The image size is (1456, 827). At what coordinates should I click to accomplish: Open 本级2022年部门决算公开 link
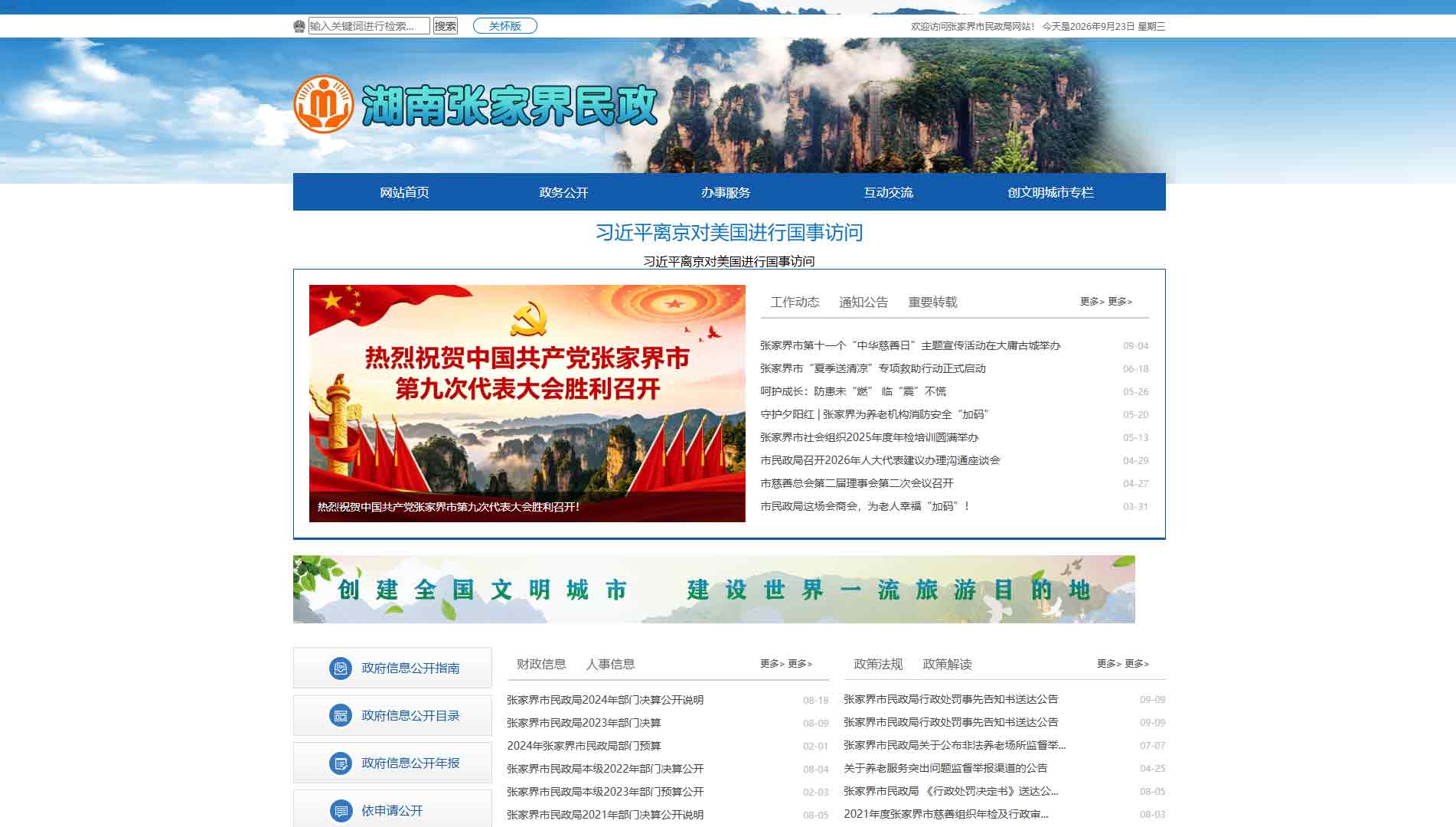[x=605, y=769]
